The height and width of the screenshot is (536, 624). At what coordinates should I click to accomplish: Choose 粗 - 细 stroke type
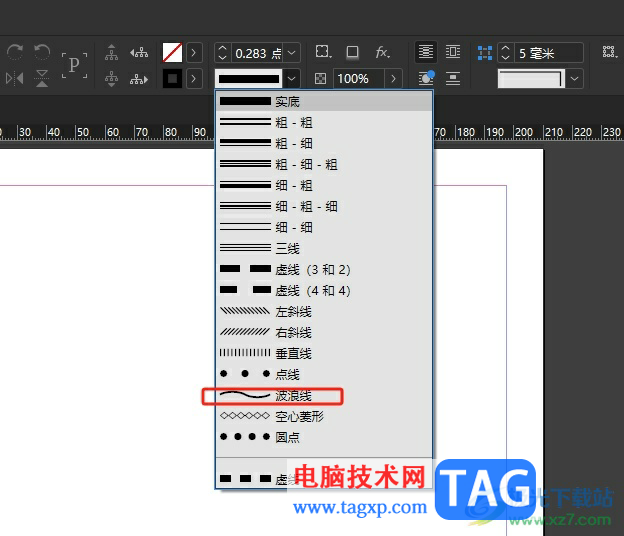point(324,143)
